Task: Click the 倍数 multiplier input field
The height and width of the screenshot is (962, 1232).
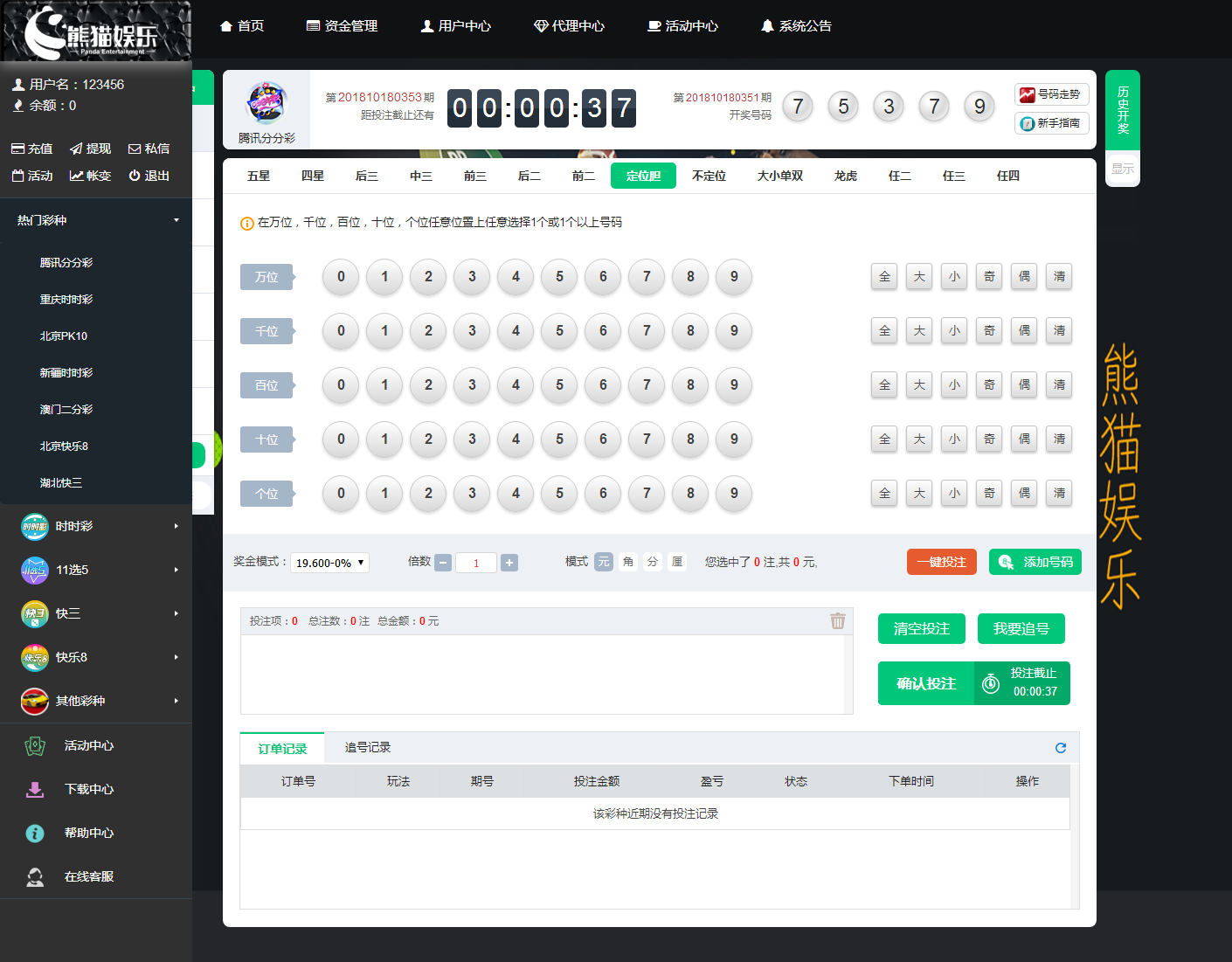Action: (476, 563)
